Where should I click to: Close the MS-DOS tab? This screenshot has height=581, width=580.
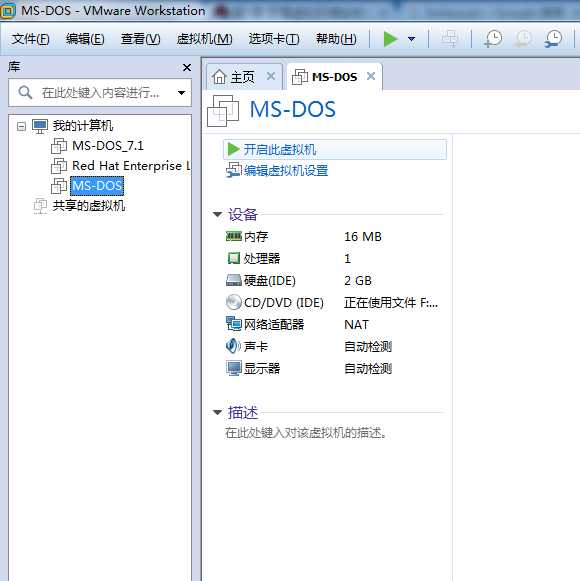tap(371, 76)
